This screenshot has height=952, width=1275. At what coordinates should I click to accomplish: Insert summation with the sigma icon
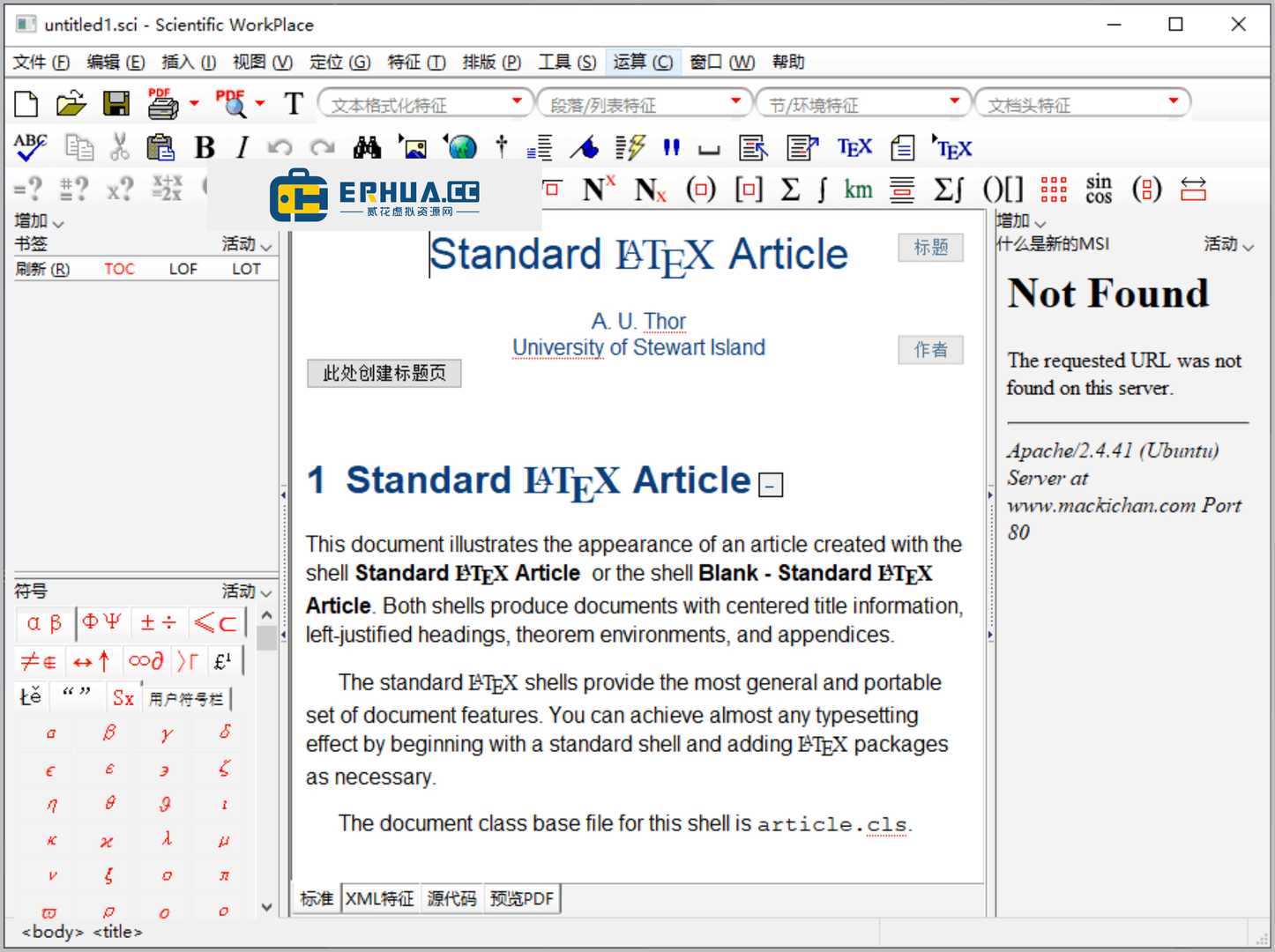pyautogui.click(x=791, y=189)
